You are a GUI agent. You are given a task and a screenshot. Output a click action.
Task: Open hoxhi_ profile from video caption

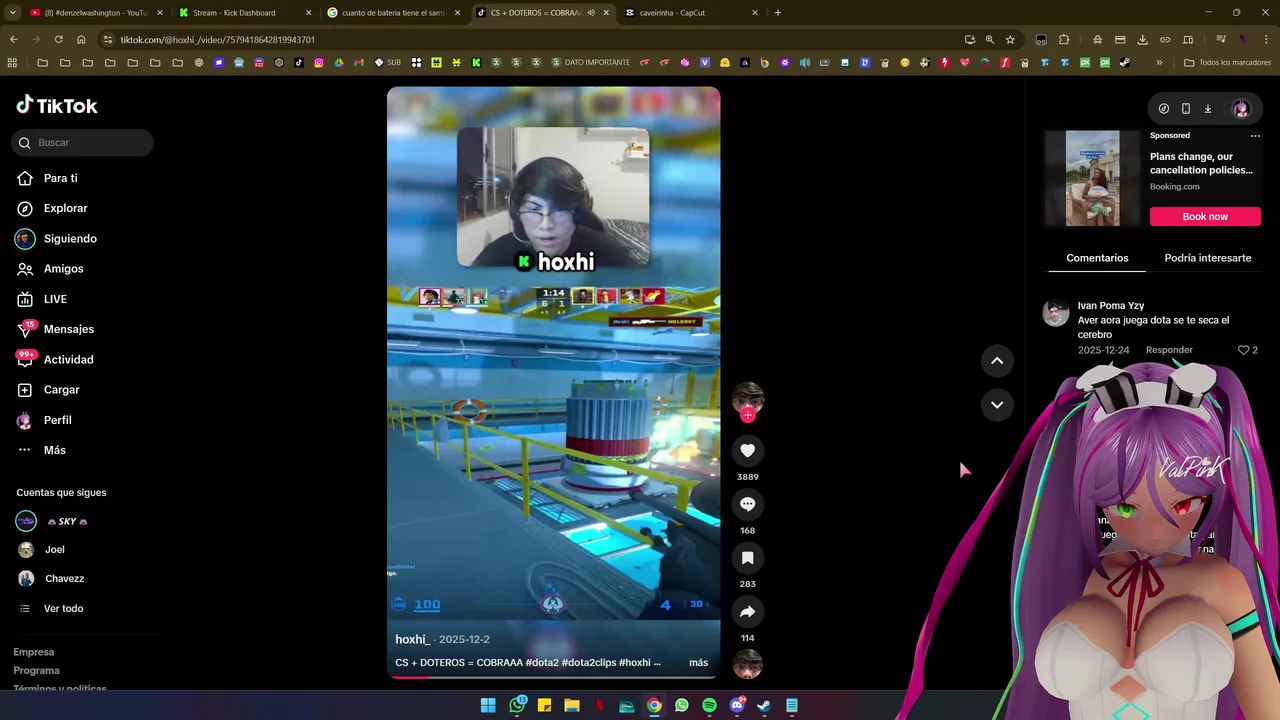coord(412,639)
